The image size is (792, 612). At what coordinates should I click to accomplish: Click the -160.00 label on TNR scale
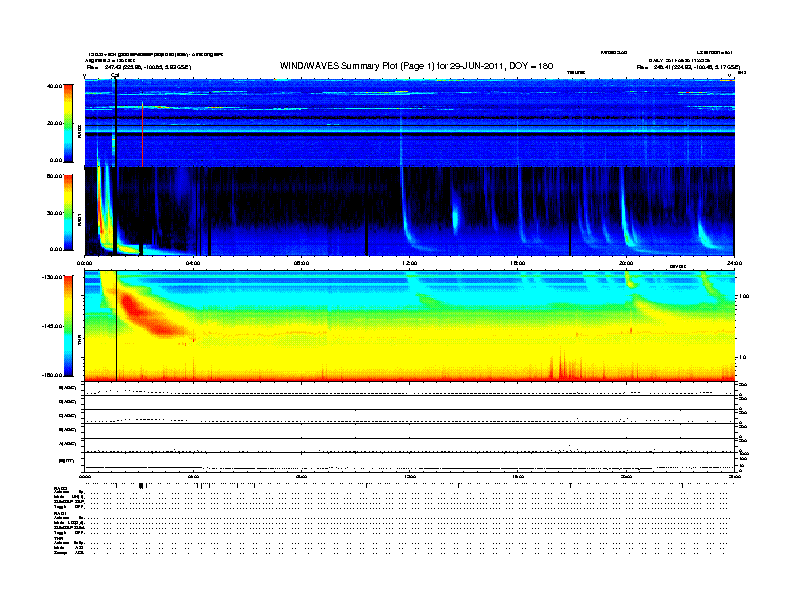tap(52, 375)
